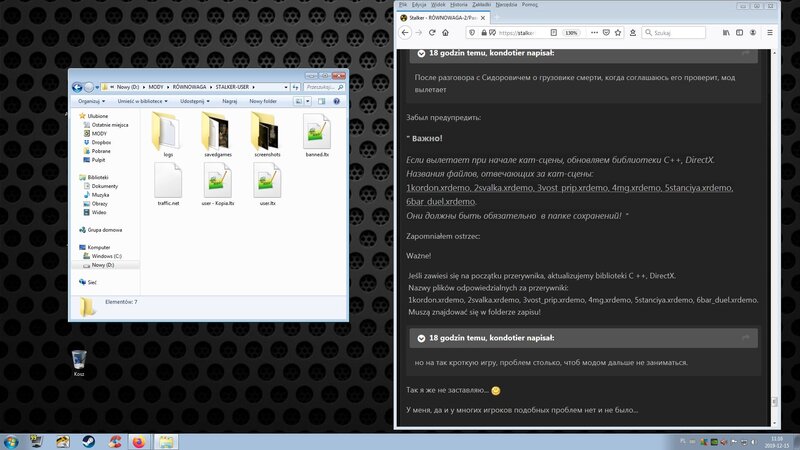This screenshot has width=800, height=450.
Task: Open the savedgames folder
Action: tap(216, 132)
